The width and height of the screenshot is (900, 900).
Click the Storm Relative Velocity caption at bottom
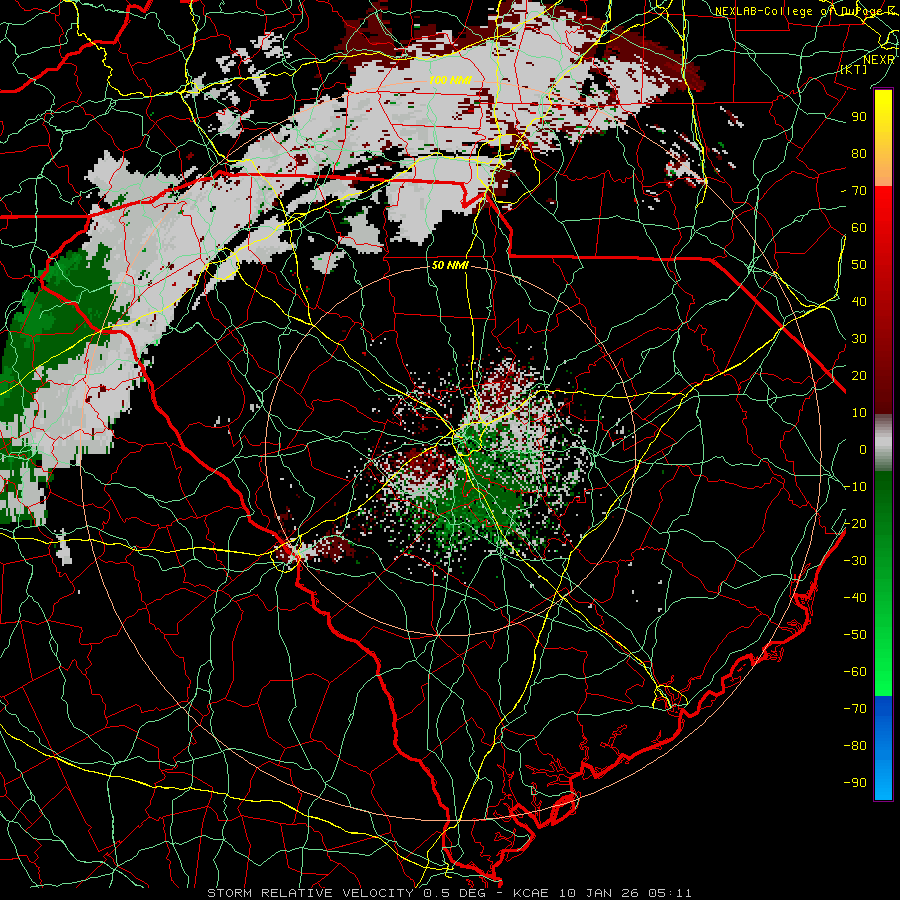click(449, 893)
